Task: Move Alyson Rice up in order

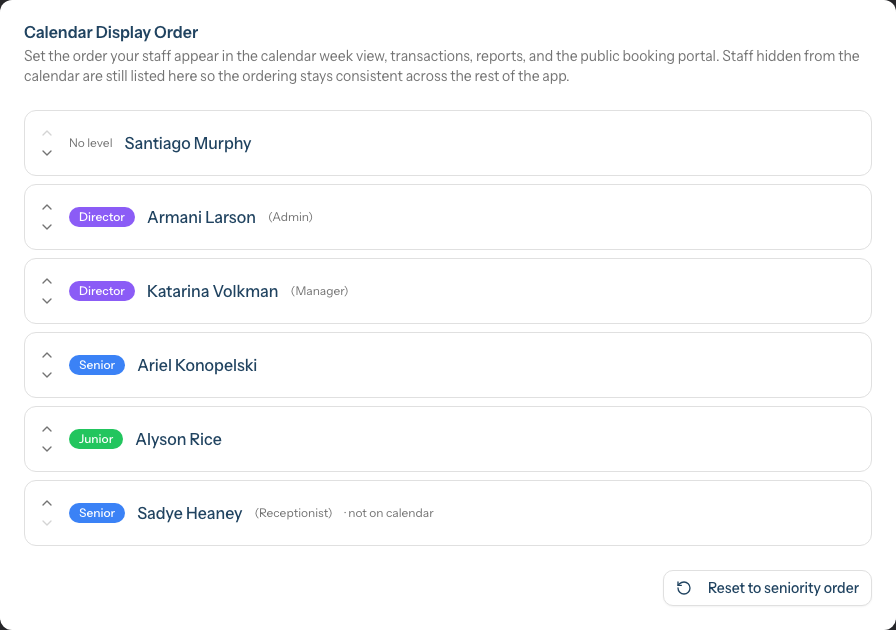Action: pos(47,429)
